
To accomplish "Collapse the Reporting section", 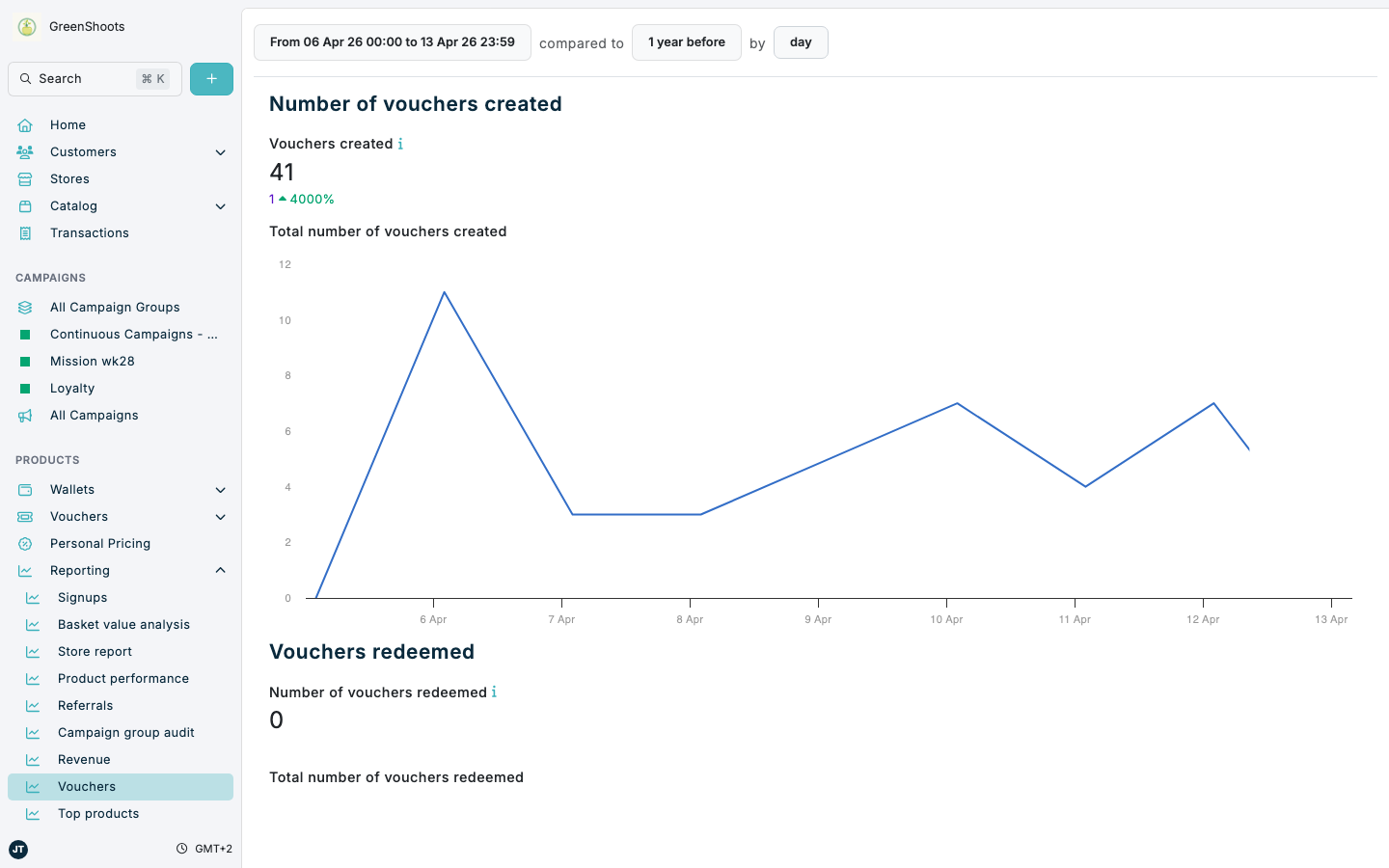I will pyautogui.click(x=220, y=570).
